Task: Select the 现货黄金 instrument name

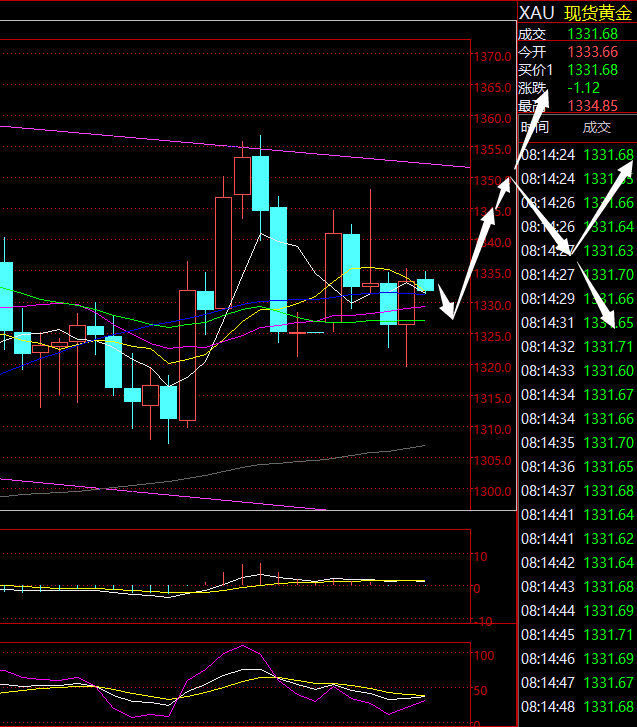Action: (x=598, y=13)
